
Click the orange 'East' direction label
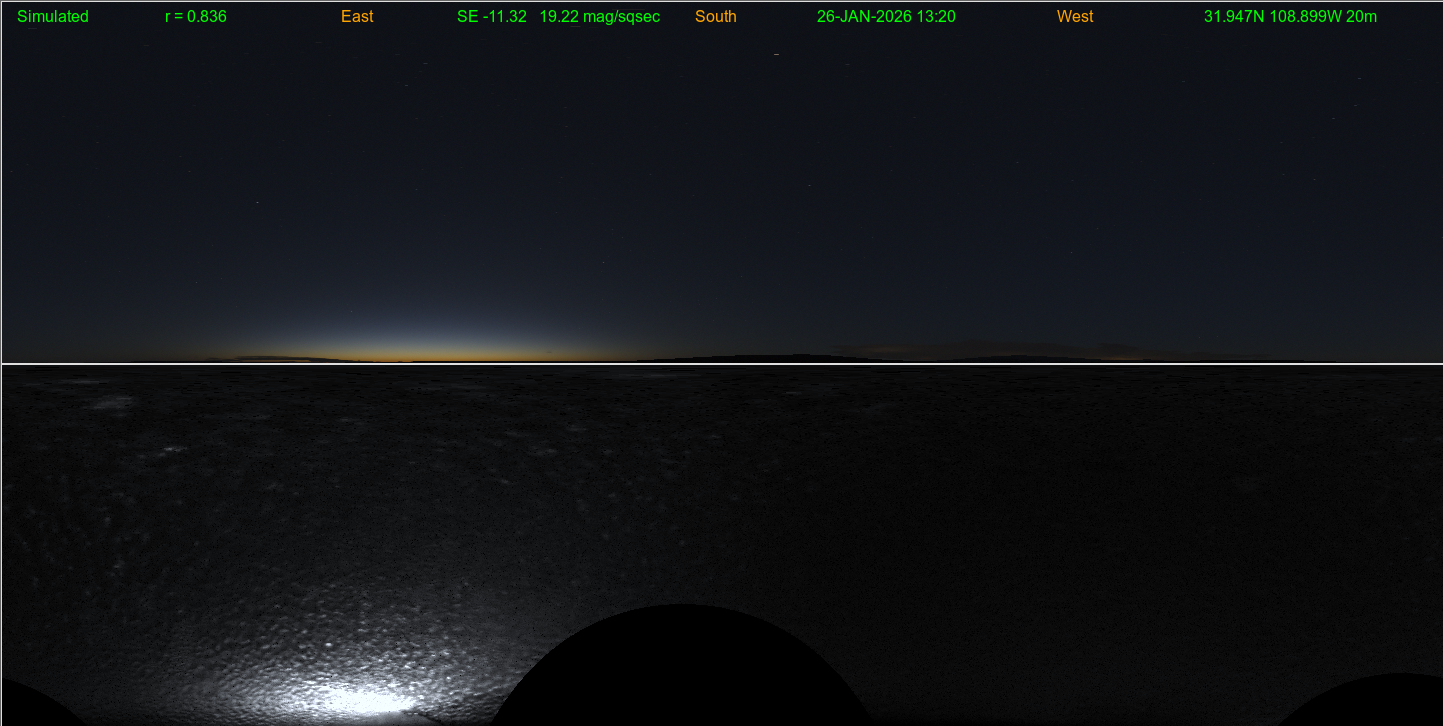coord(357,17)
